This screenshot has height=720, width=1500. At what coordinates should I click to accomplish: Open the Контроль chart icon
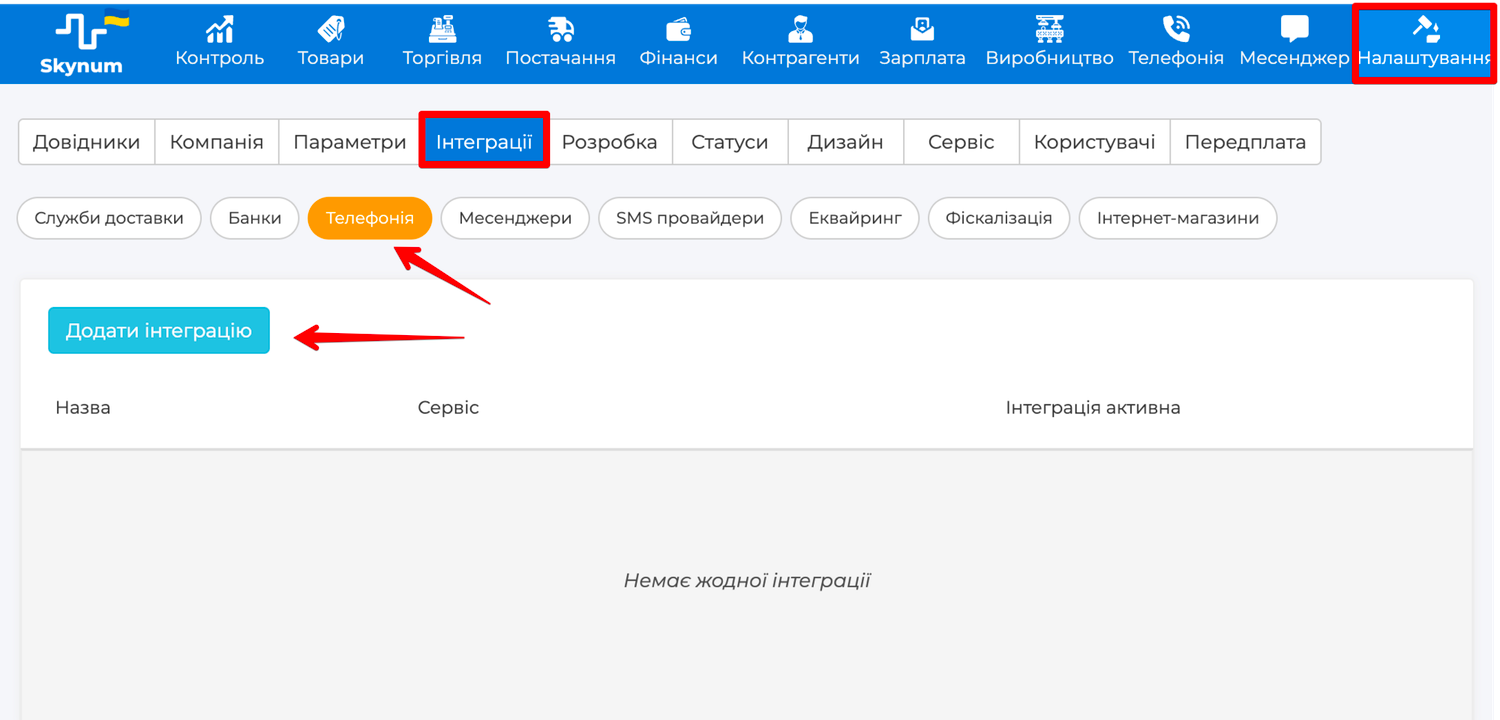coord(219,30)
